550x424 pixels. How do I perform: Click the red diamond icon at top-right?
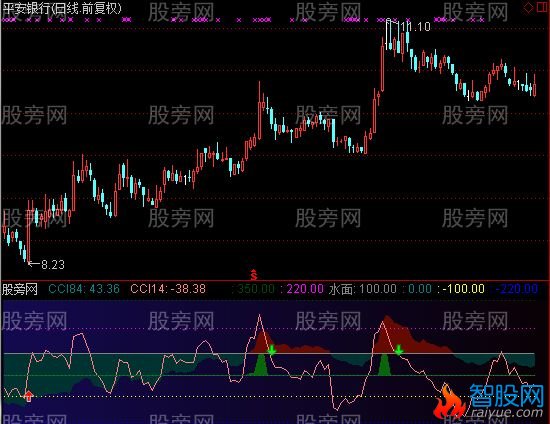coord(528,8)
